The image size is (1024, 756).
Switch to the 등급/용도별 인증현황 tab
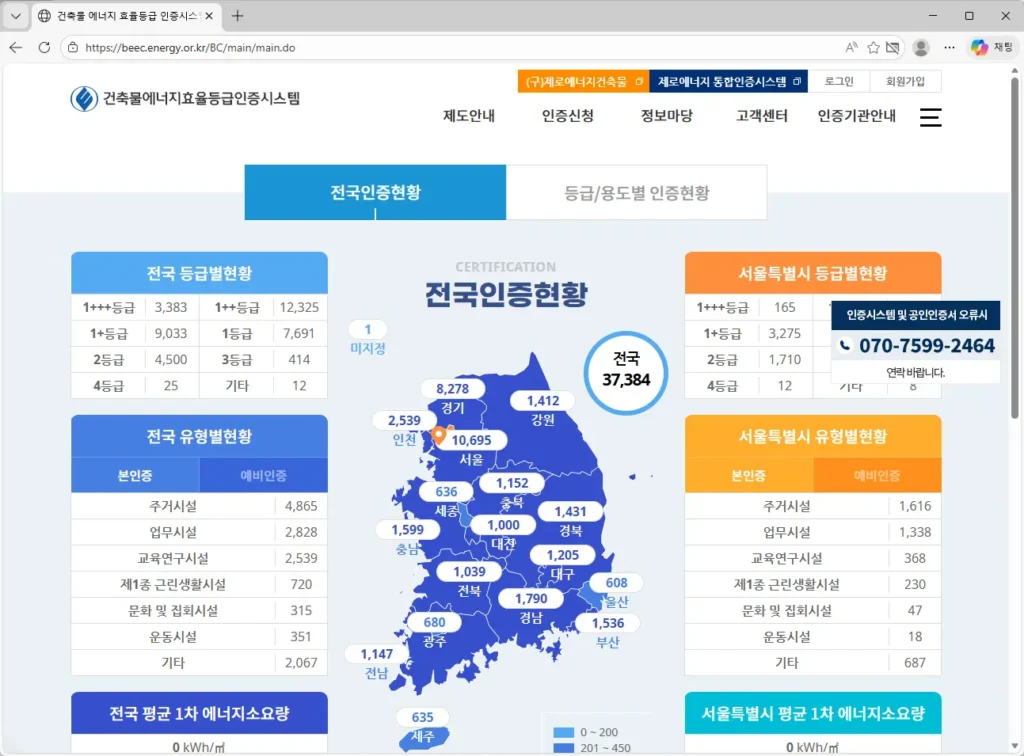point(637,192)
